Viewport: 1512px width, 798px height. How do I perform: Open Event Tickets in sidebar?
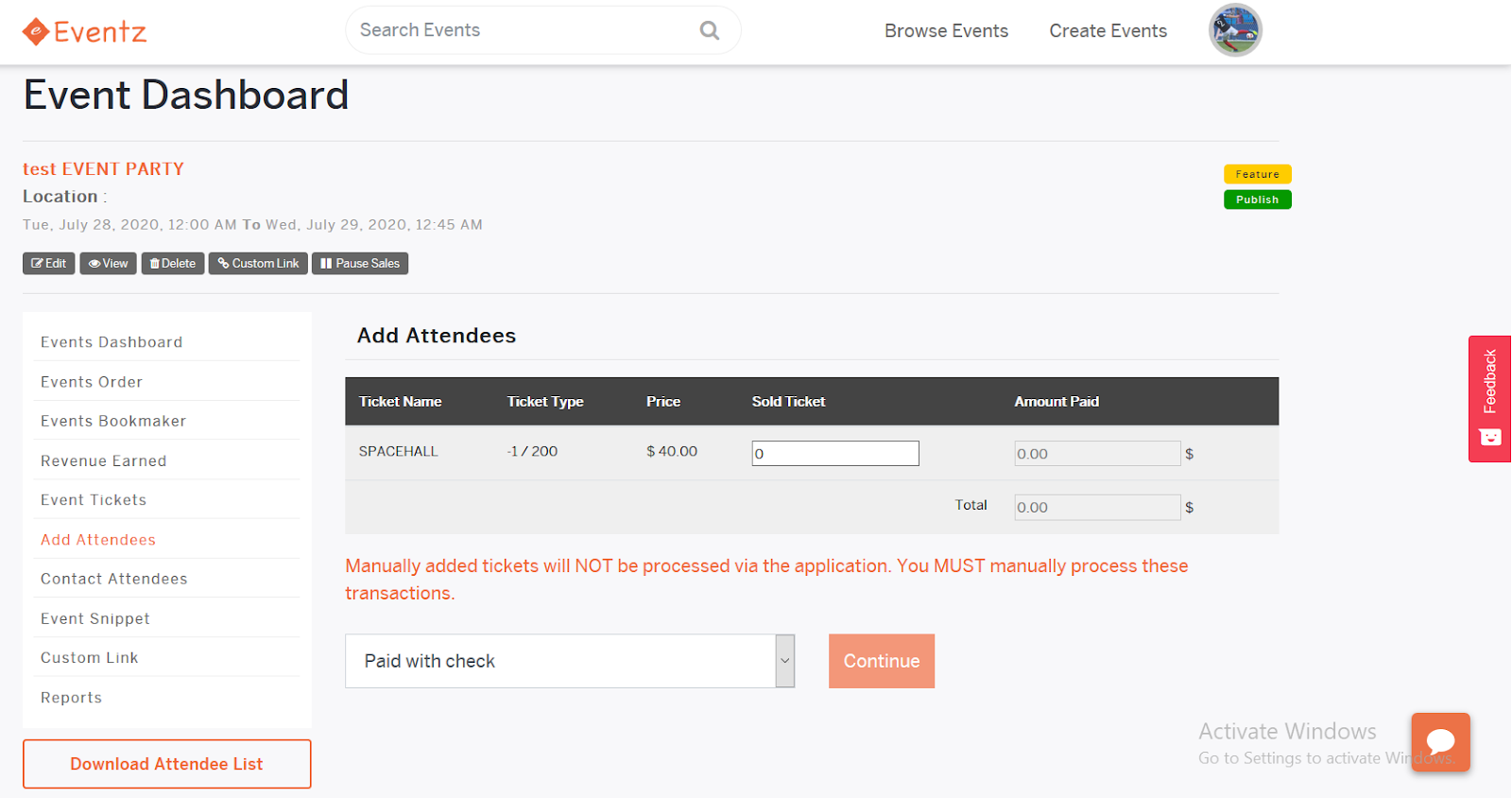coord(94,500)
